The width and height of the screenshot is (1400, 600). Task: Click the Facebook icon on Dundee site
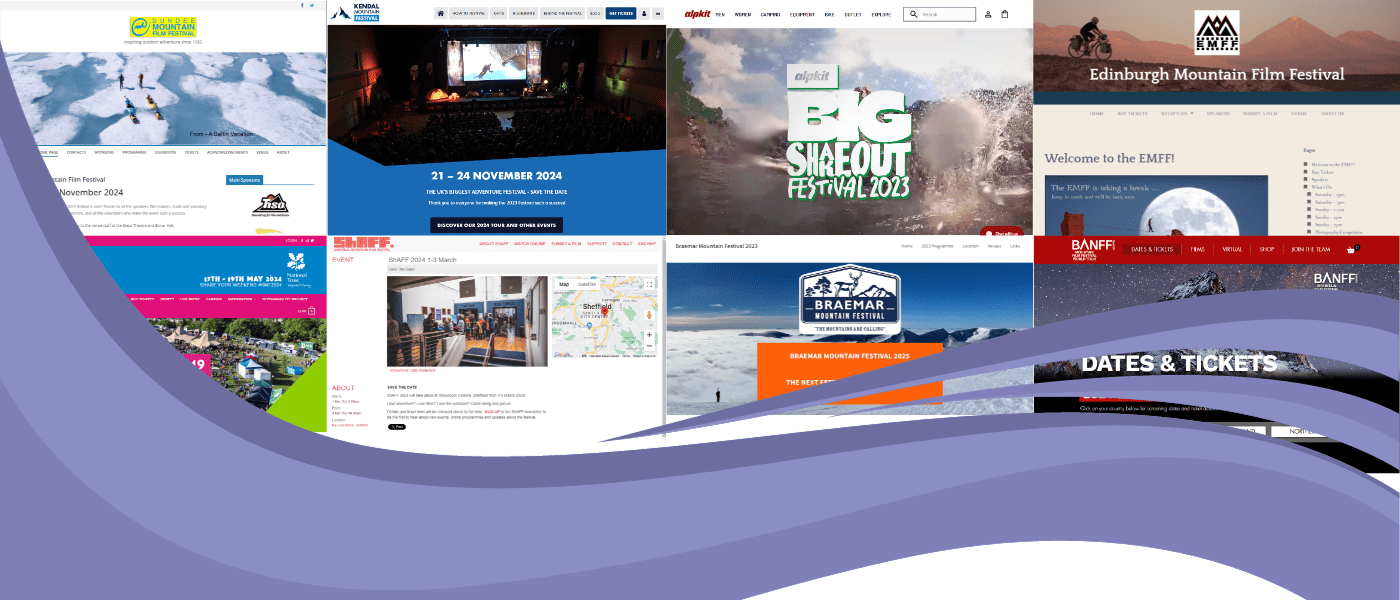[x=302, y=5]
